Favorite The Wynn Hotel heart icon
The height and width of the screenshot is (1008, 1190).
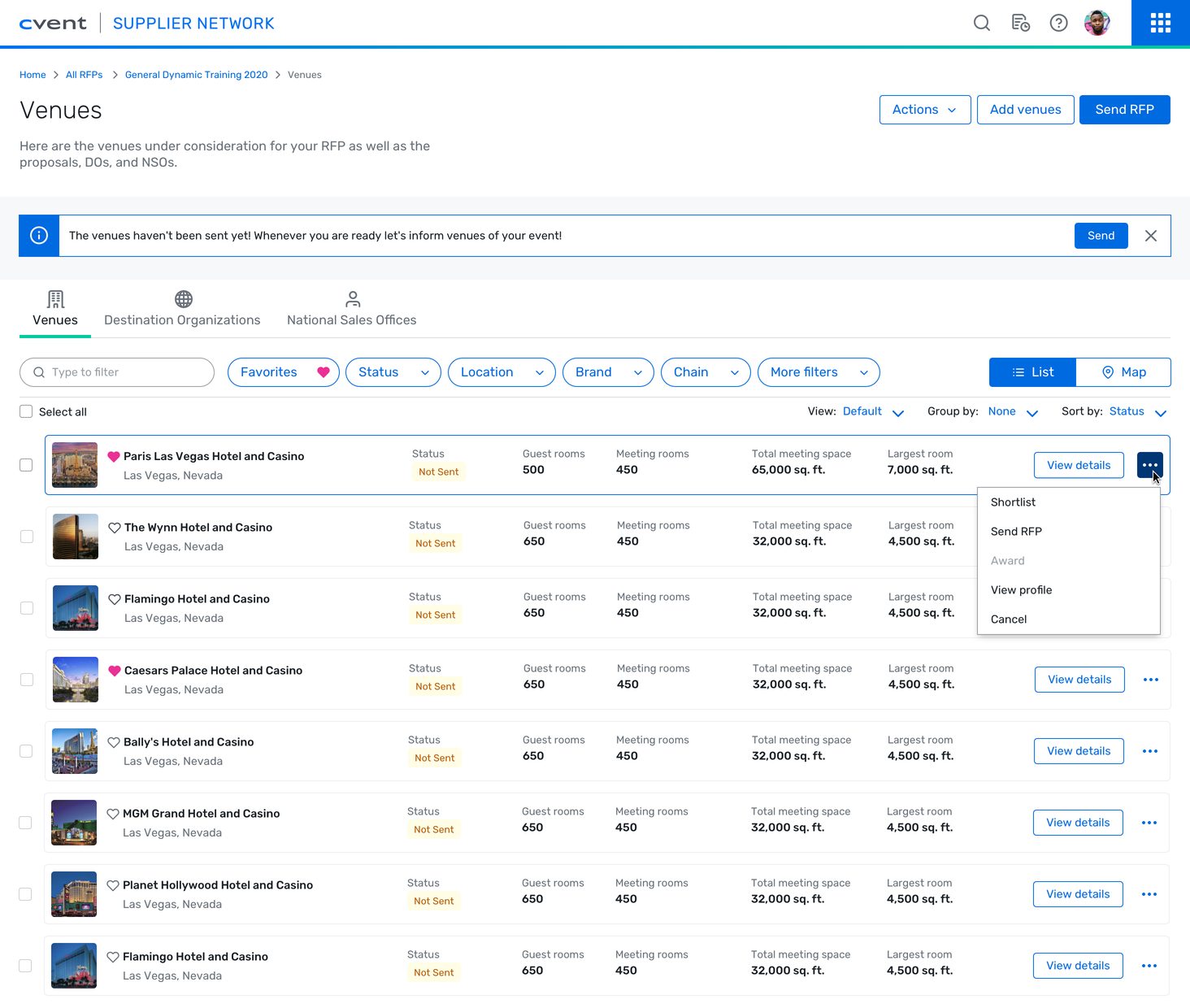[115, 528]
